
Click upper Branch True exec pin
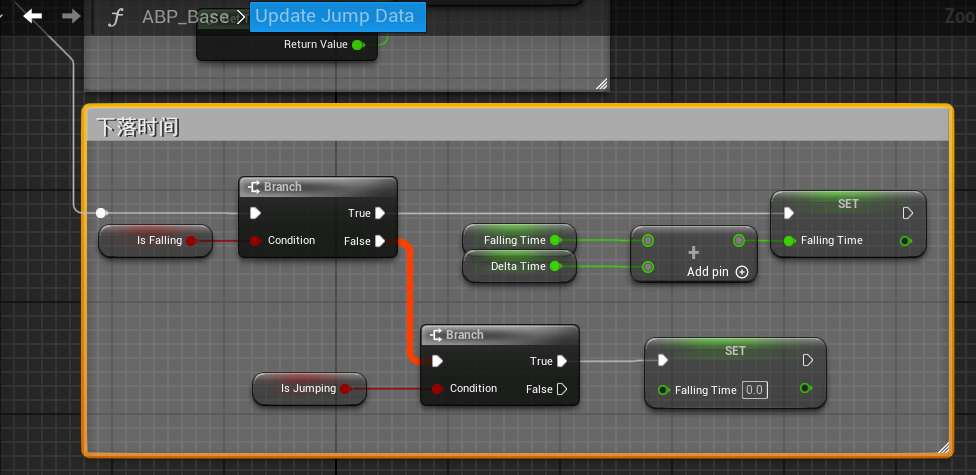[380, 214]
